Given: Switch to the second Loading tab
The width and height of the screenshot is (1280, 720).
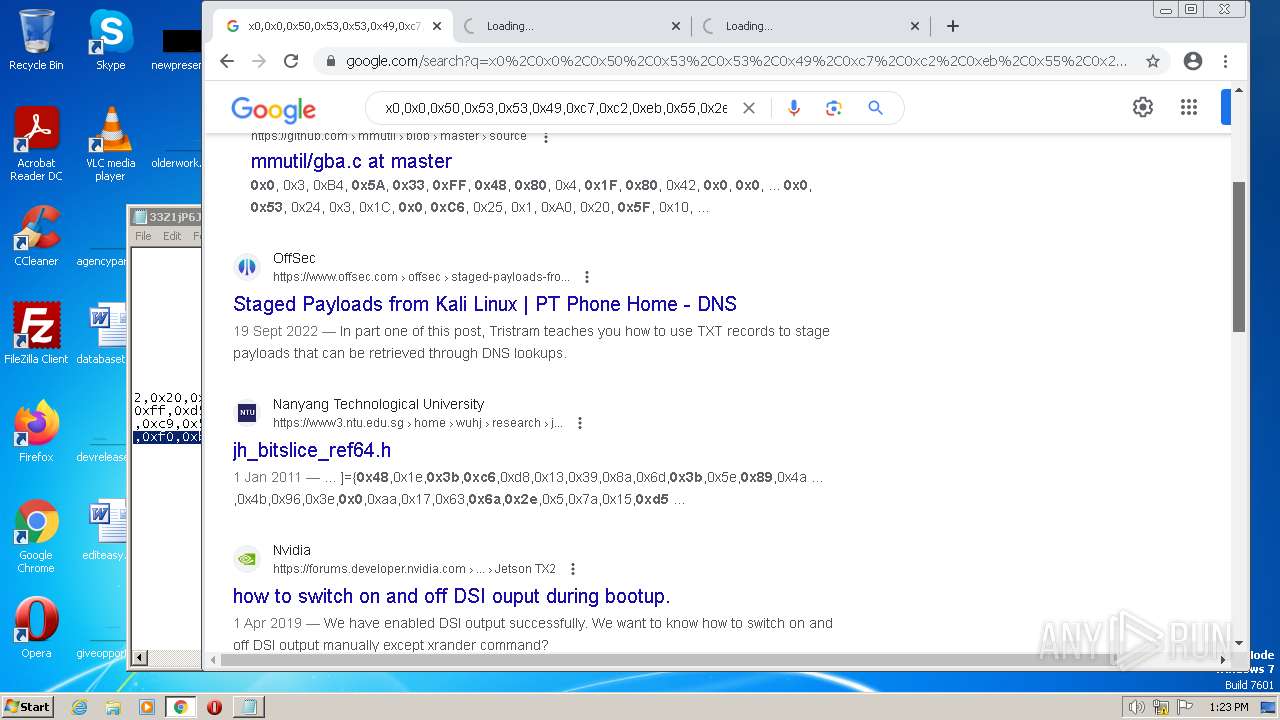Looking at the screenshot, I should pyautogui.click(x=570, y=26).
